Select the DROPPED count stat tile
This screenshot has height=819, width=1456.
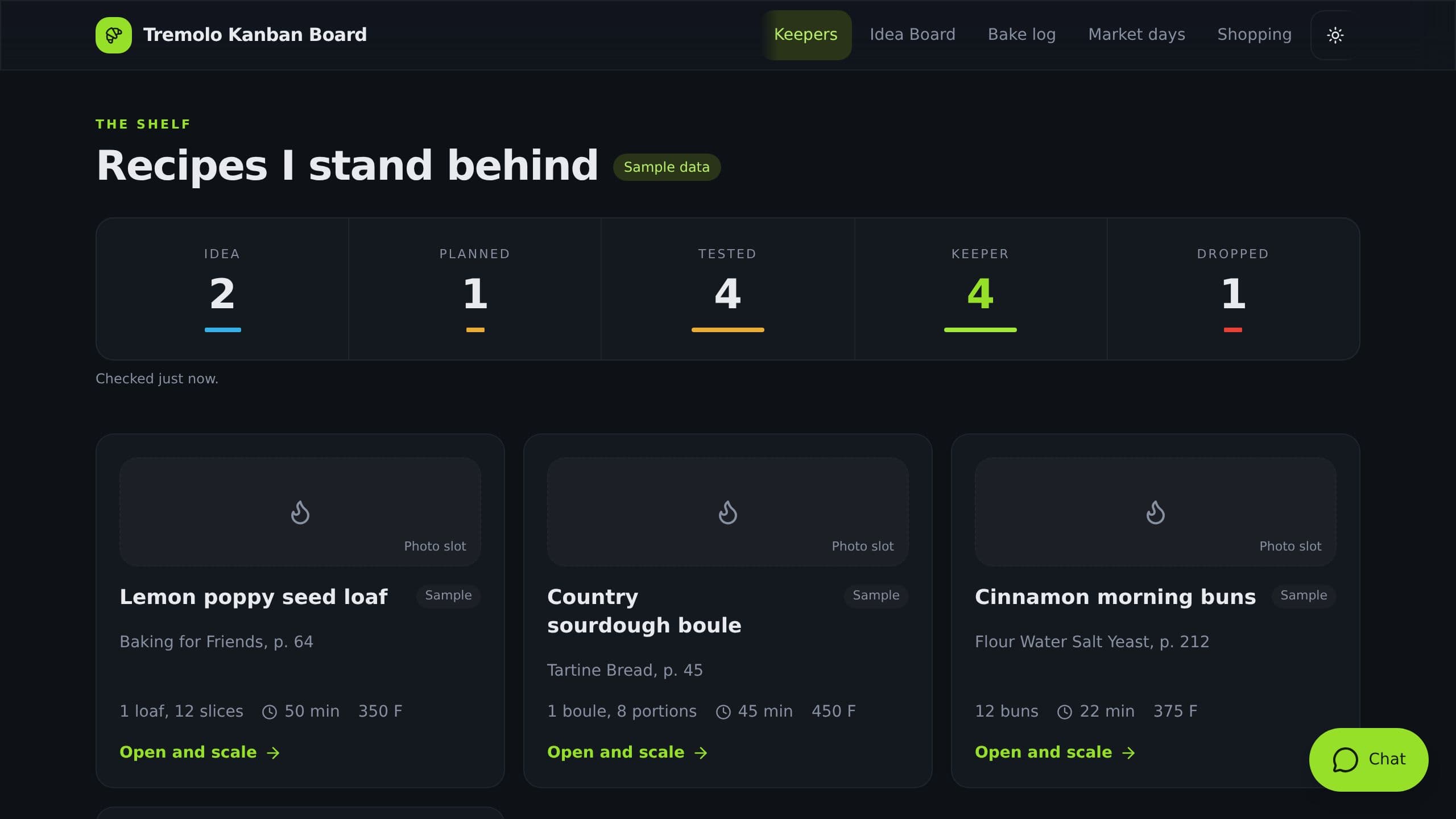click(1233, 289)
